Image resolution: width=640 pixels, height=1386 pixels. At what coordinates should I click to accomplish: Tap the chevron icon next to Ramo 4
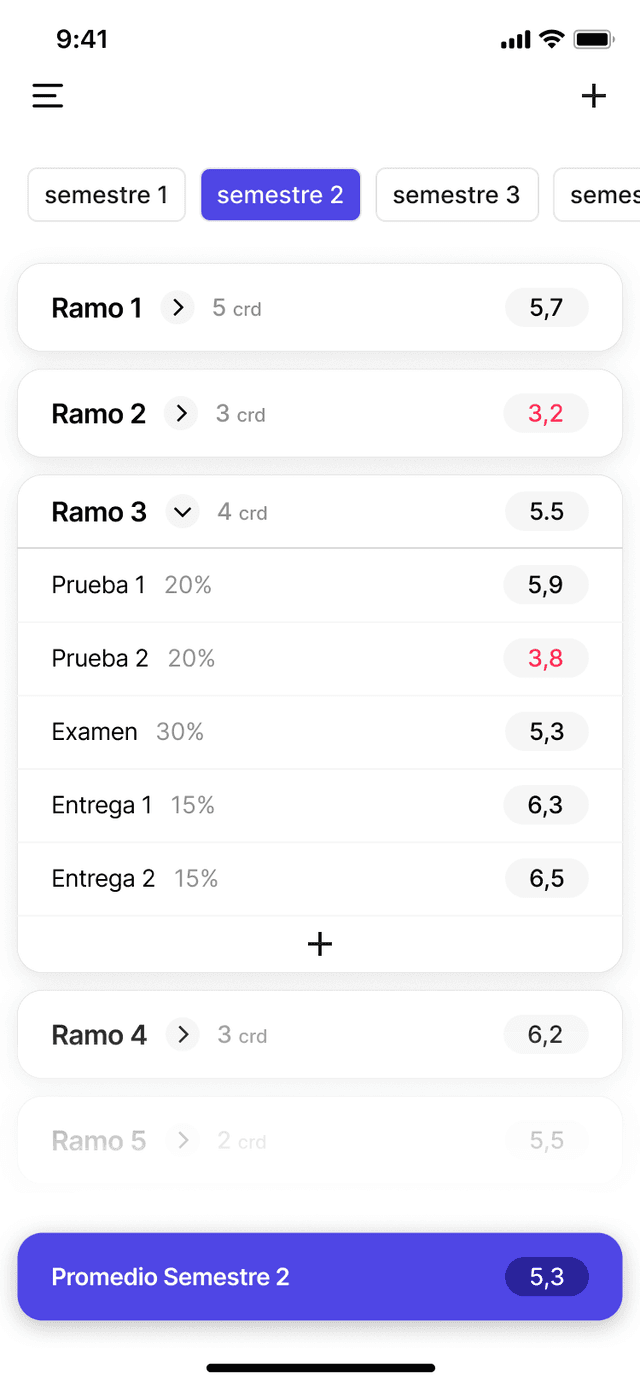(x=182, y=1035)
